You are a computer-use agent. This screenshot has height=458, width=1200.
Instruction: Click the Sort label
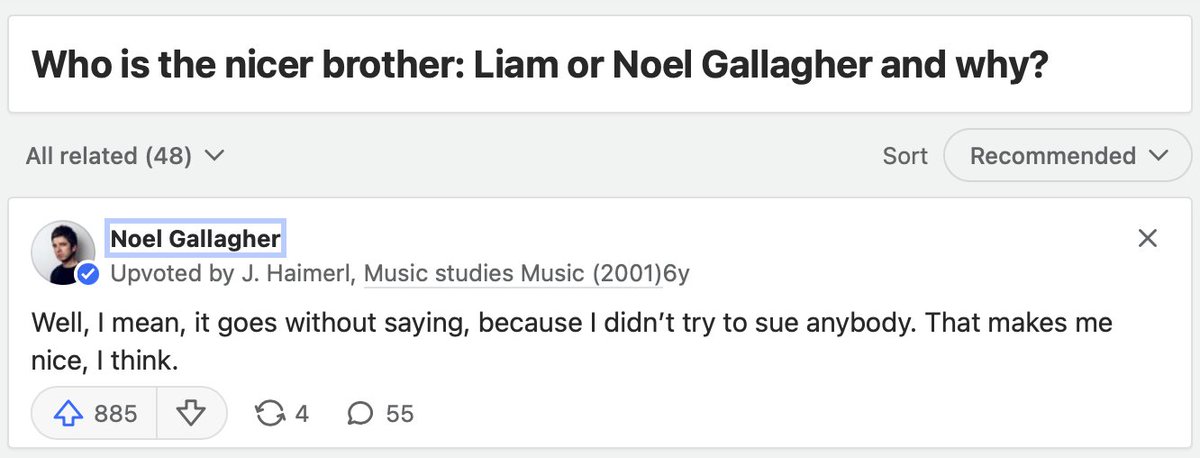pyautogui.click(x=905, y=156)
